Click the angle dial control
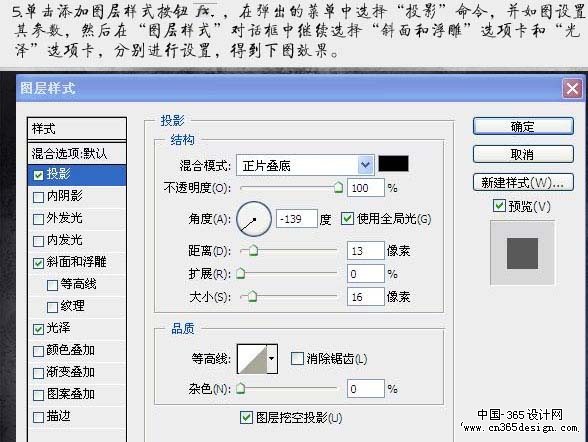 tap(254, 219)
